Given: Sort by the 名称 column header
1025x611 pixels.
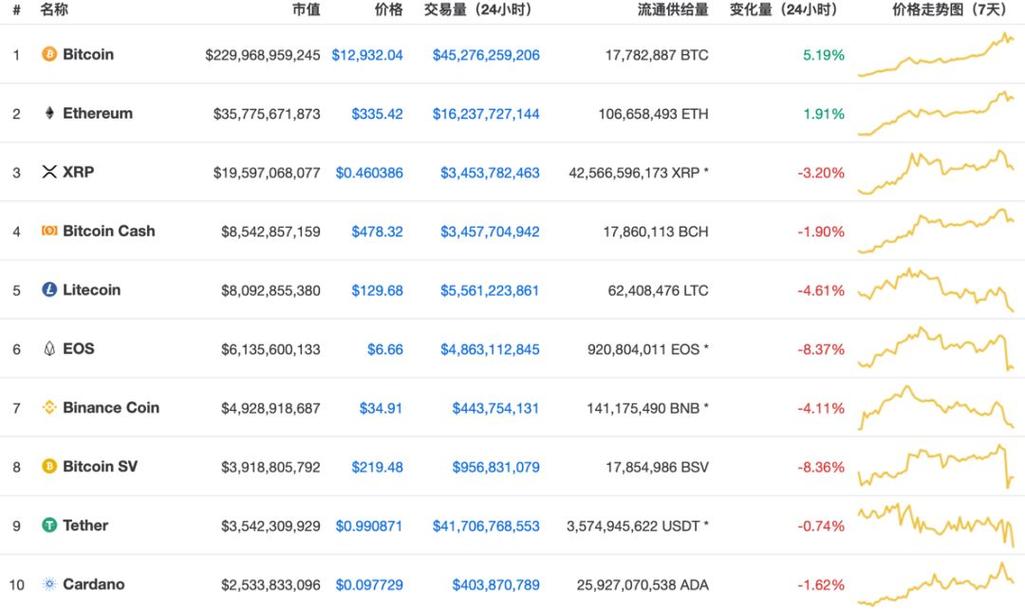Looking at the screenshot, I should point(54,9).
